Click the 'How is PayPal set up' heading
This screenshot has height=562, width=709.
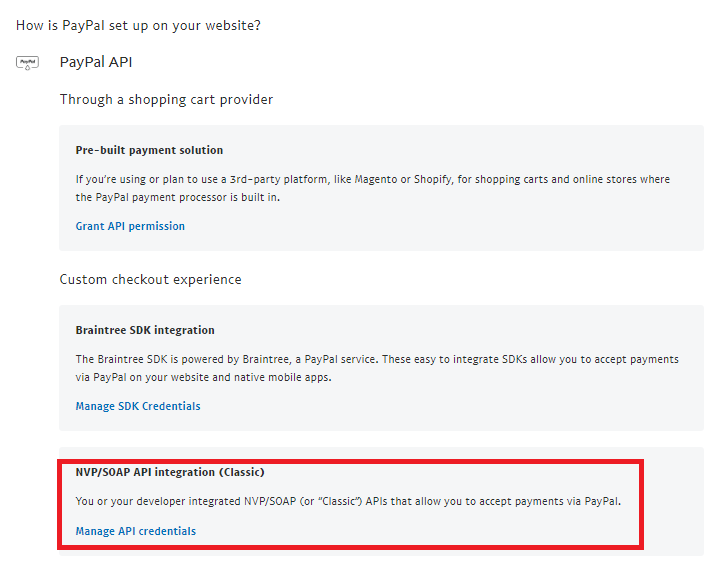coord(139,24)
